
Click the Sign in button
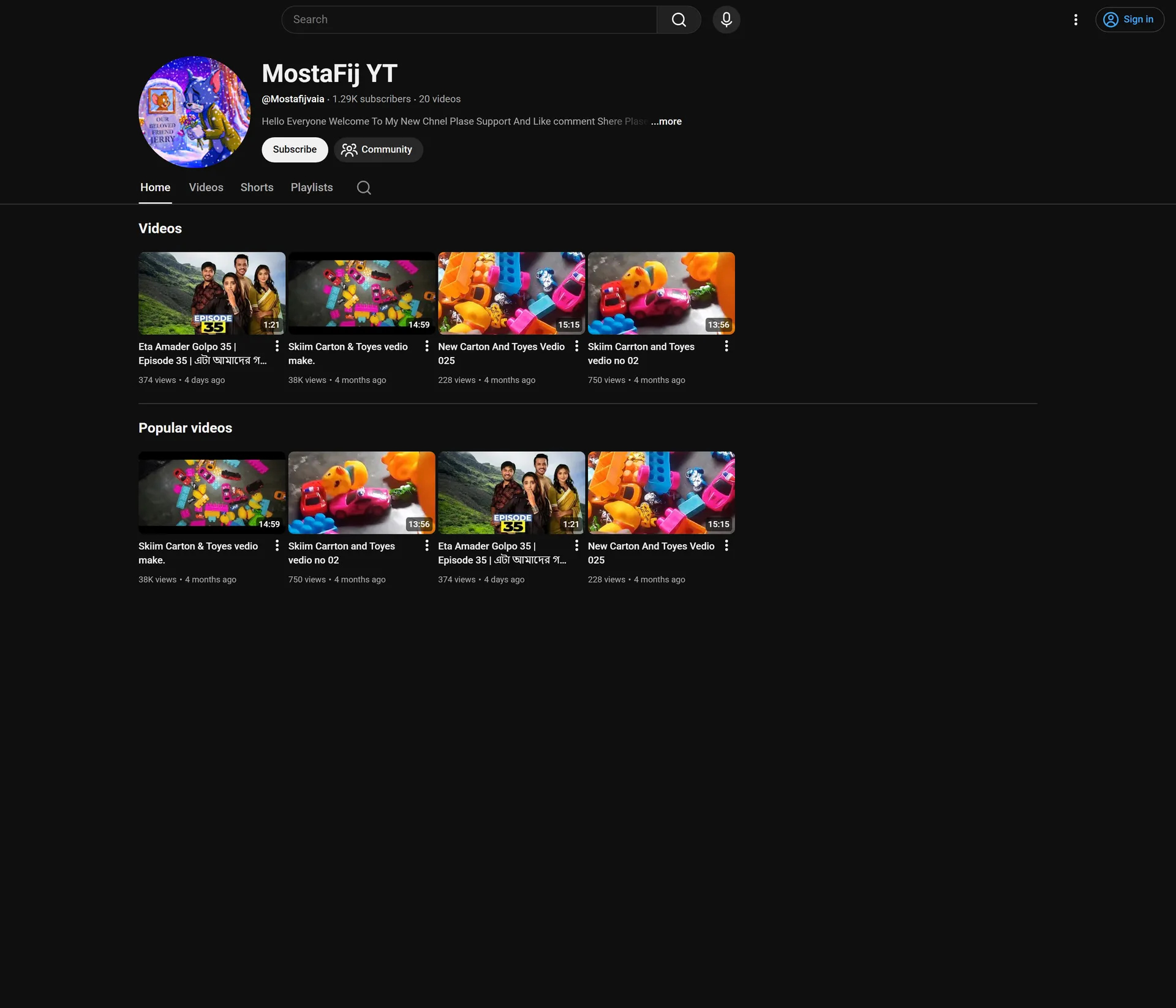[x=1129, y=20]
